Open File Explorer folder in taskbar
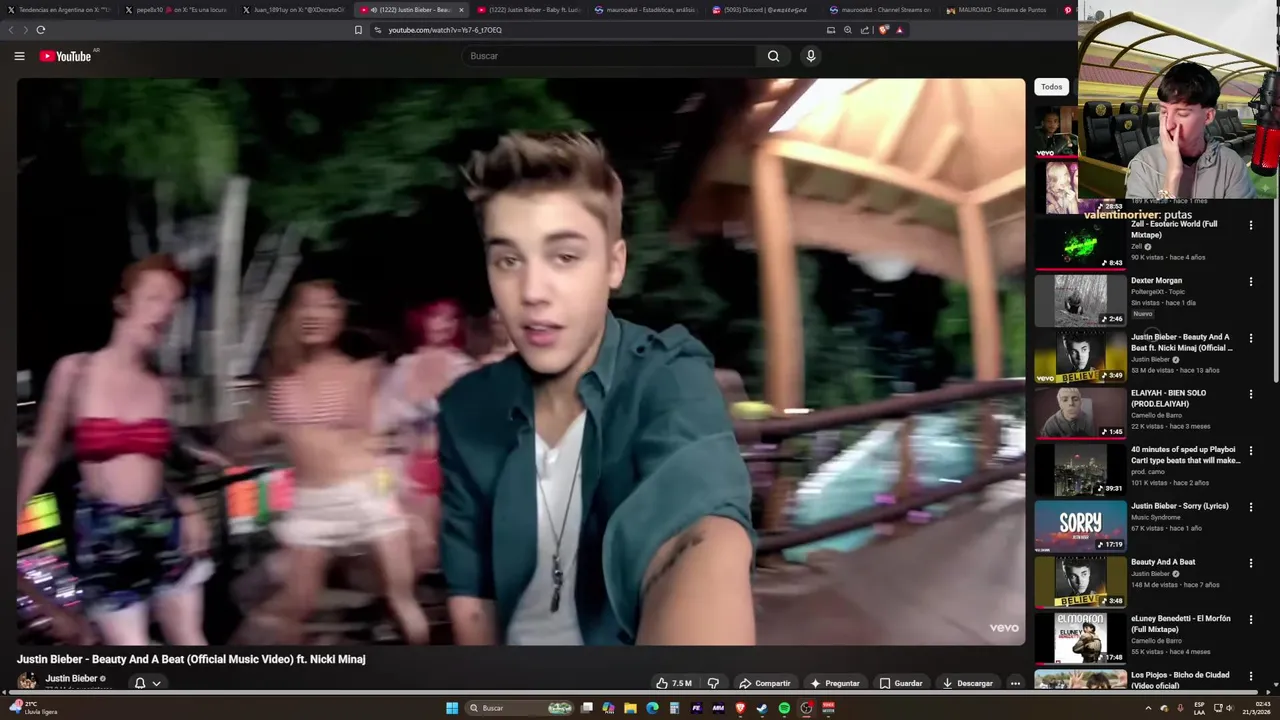The width and height of the screenshot is (1280, 720). pos(630,708)
